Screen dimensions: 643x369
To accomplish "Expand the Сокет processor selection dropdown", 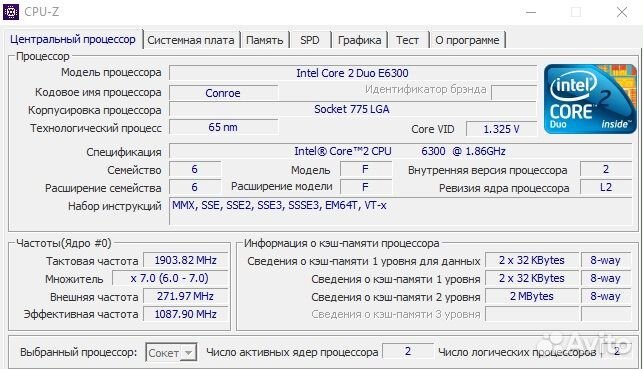I will (x=171, y=352).
